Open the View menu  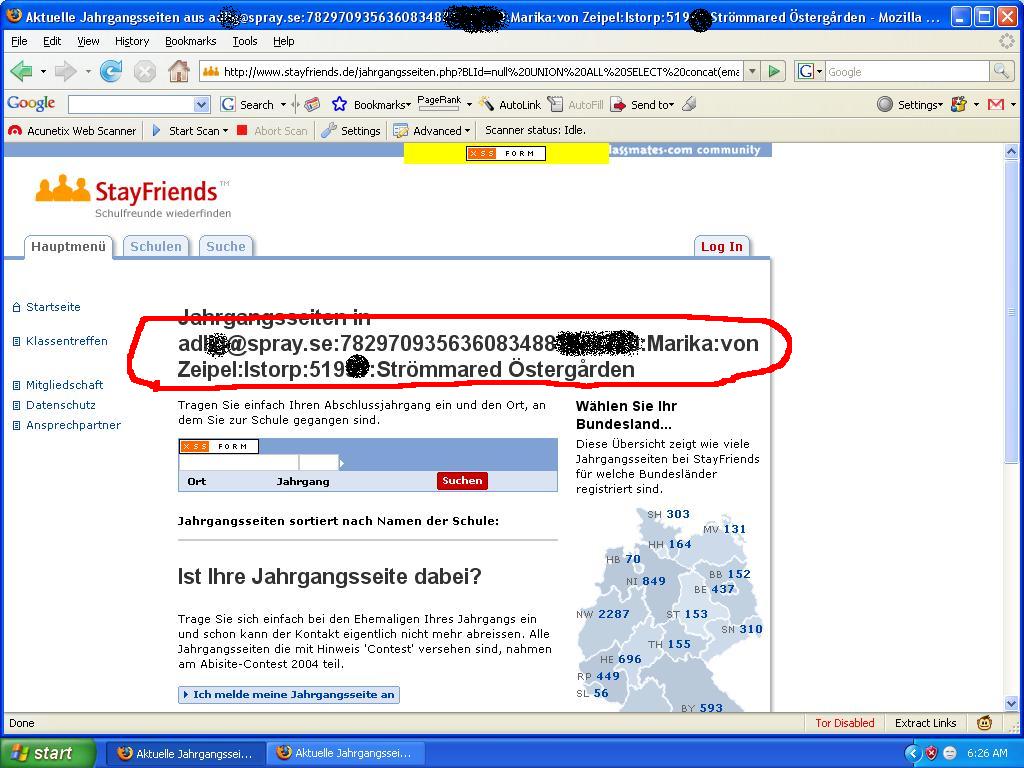click(88, 41)
